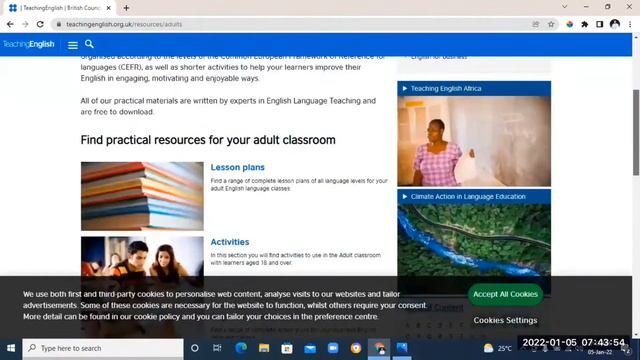
Task: Expand Climate Action in Language Education panel
Action: pyautogui.click(x=474, y=197)
